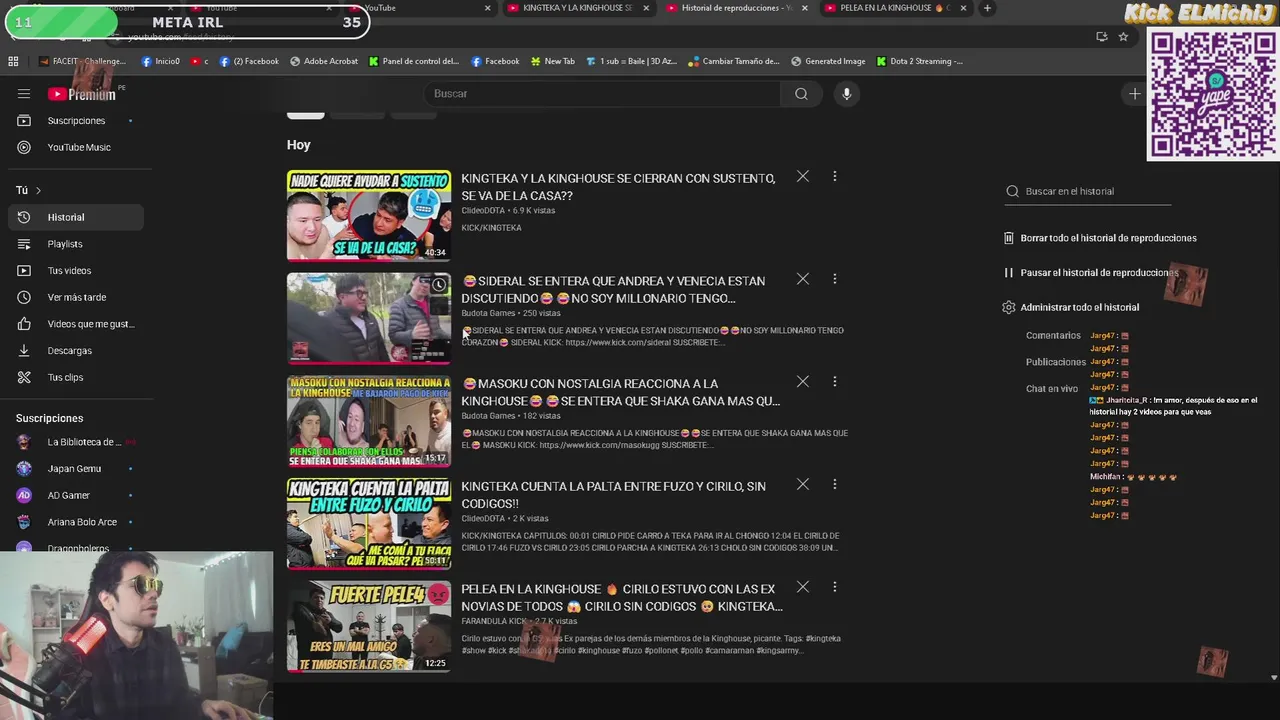Open the Sideral video thumbnail
The width and height of the screenshot is (1280, 720).
(x=369, y=318)
